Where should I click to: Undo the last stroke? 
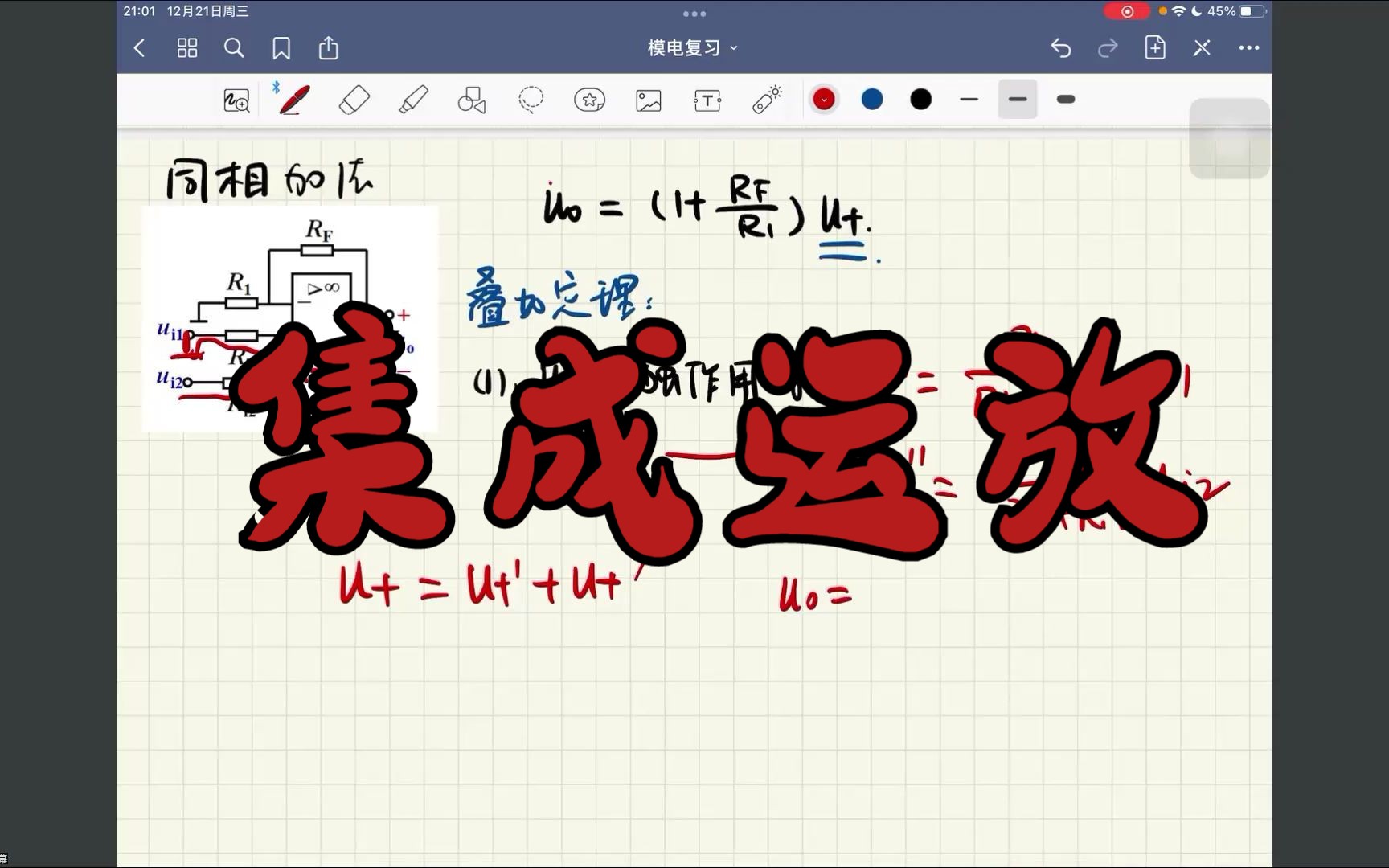[1061, 48]
